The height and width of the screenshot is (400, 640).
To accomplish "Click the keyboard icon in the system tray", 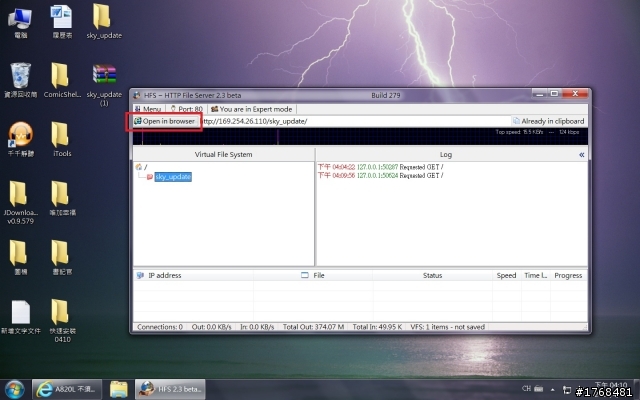I will pyautogui.click(x=539, y=389).
